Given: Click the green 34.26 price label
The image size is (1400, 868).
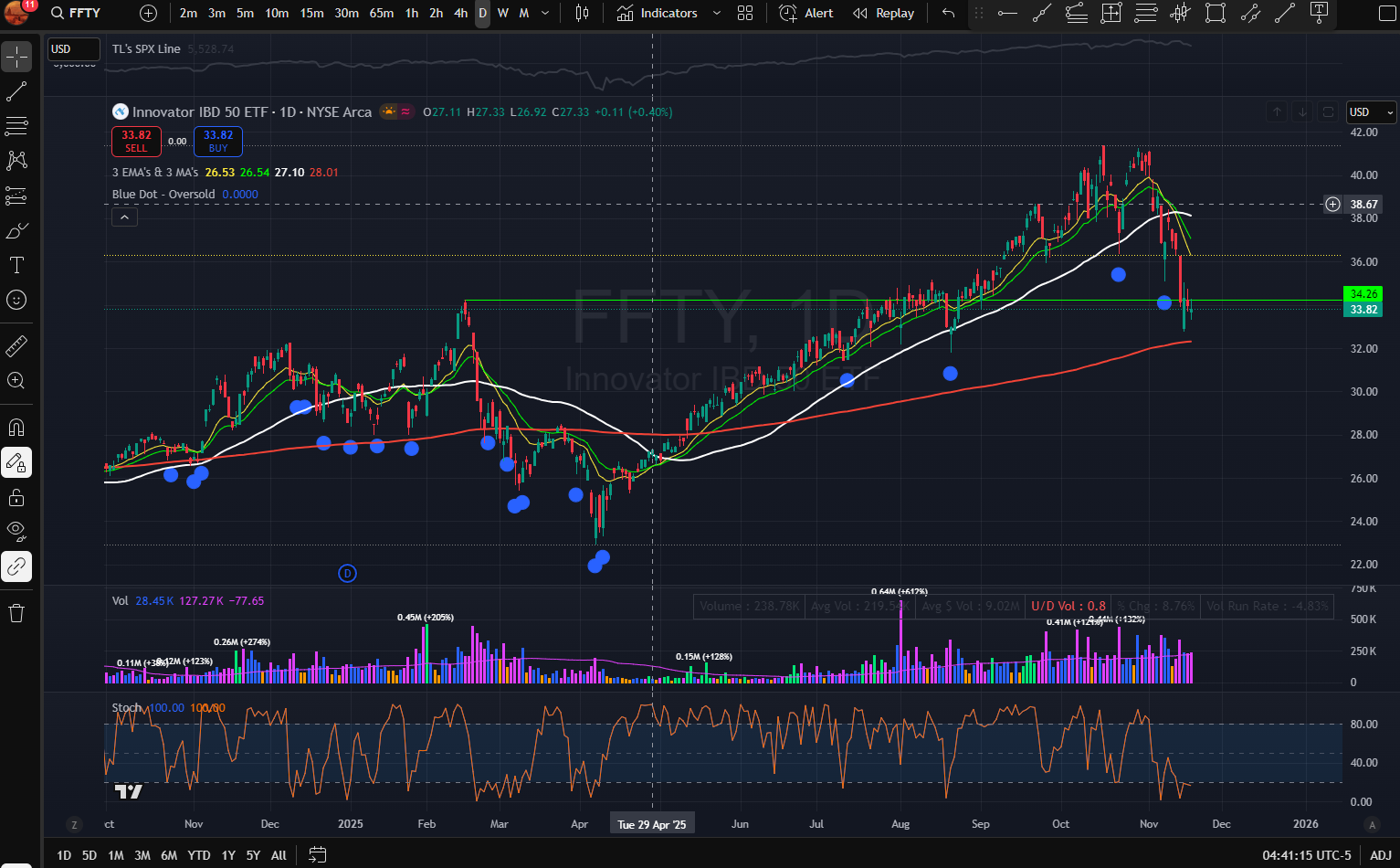Looking at the screenshot, I should [x=1363, y=294].
